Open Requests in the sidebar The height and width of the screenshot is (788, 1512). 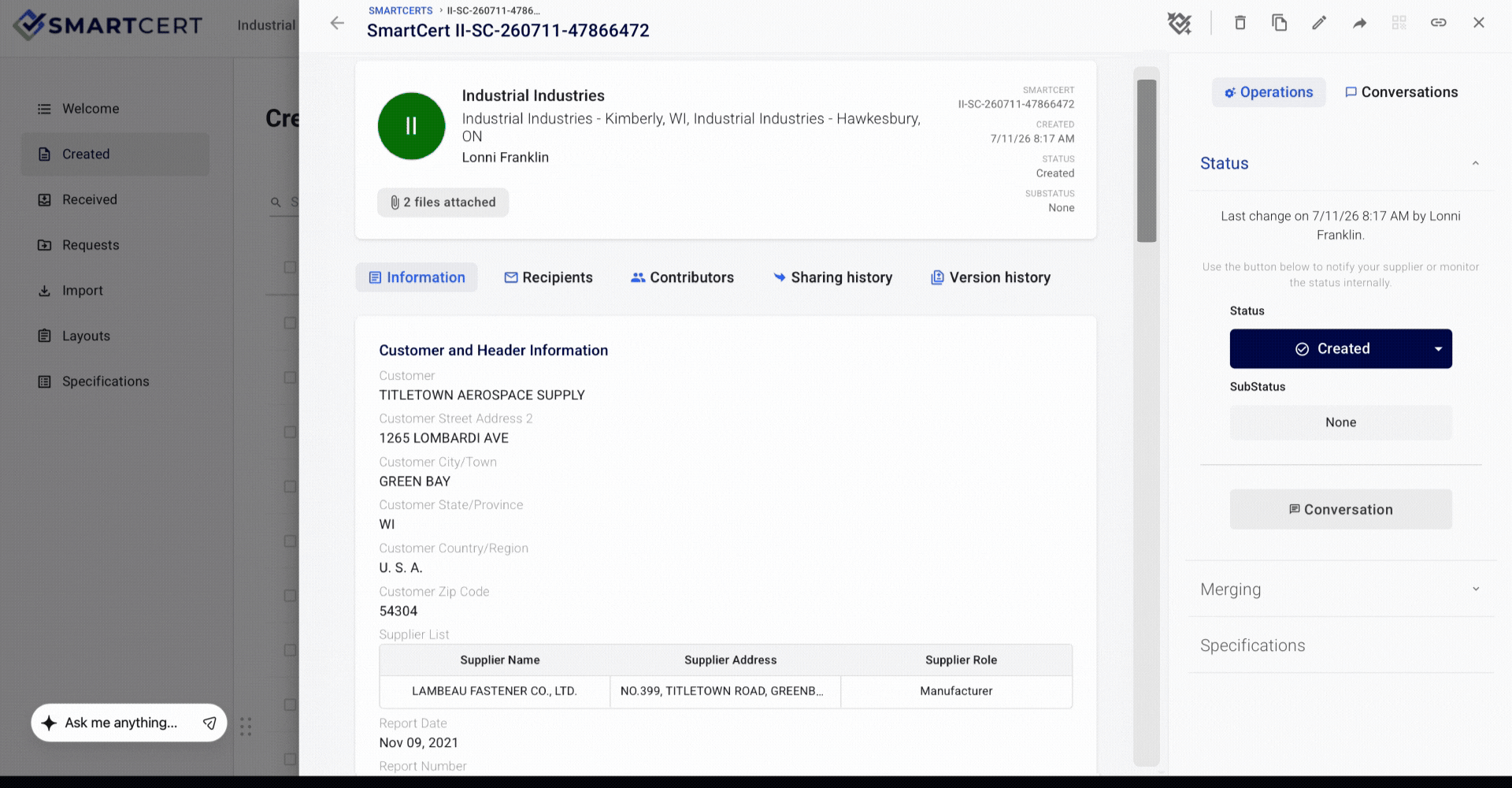[115, 245]
